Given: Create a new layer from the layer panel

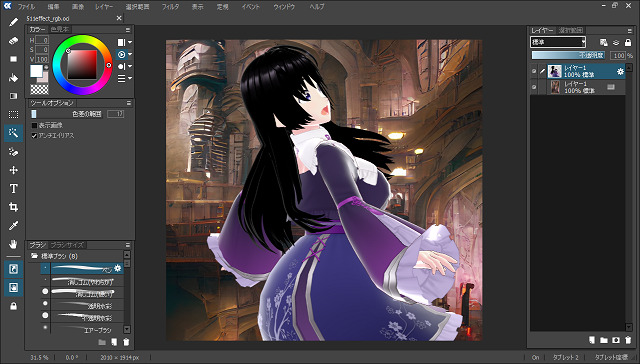Looking at the screenshot, I should click(592, 340).
